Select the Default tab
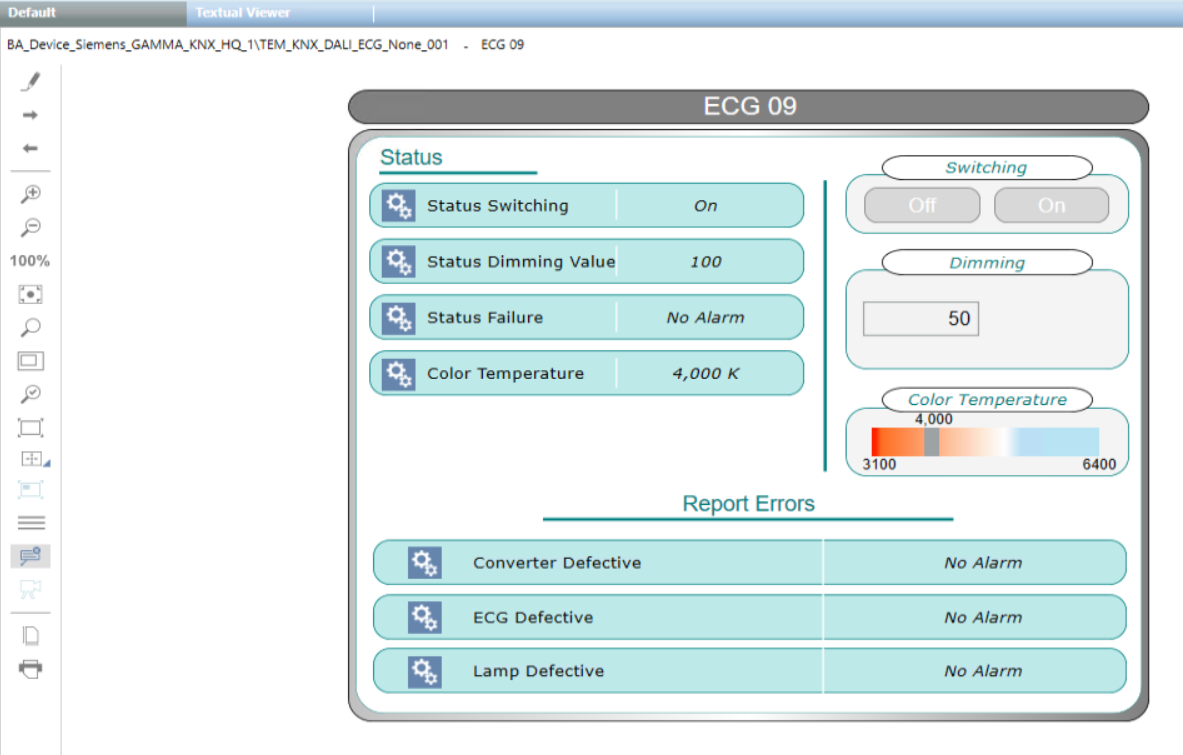The image size is (1183, 755). 32,13
